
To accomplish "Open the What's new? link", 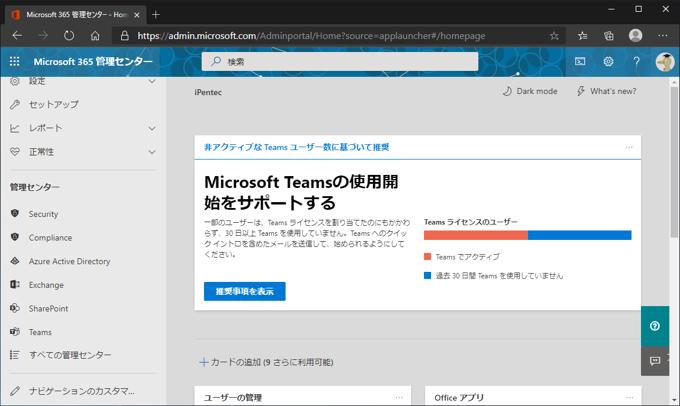I will tap(606, 91).
